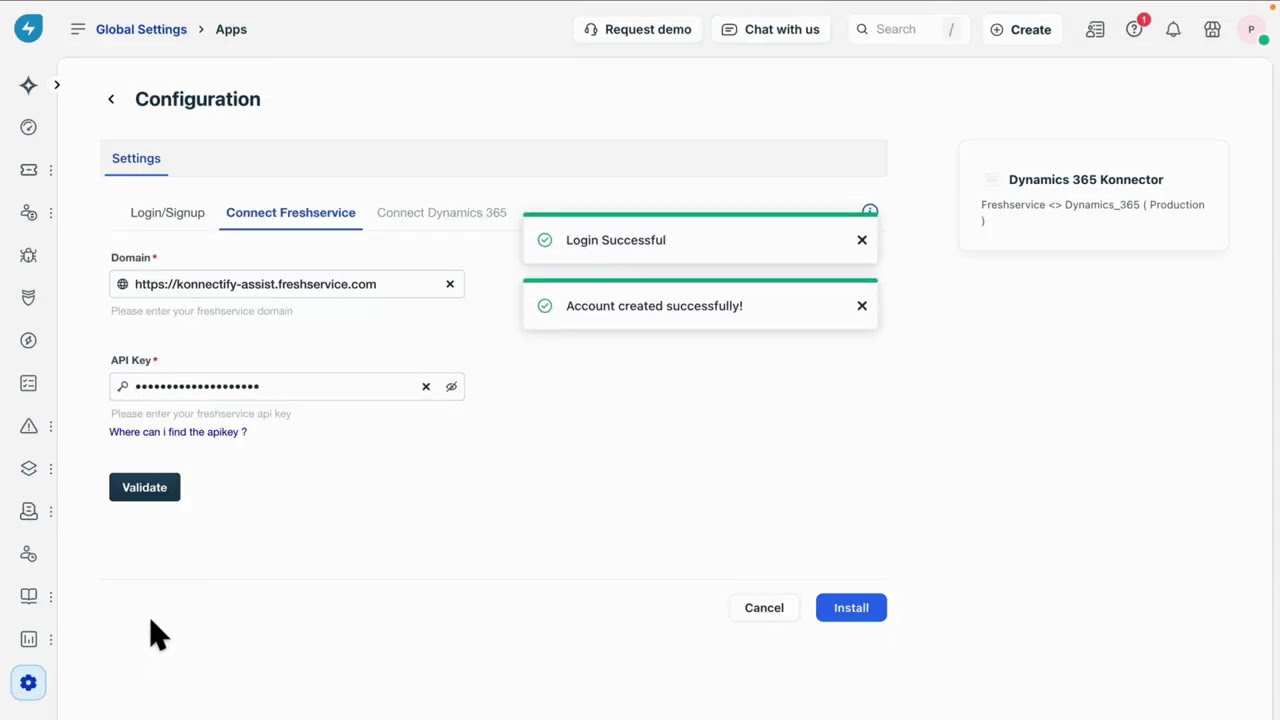
Task: Toggle API key visibility eye icon
Action: pyautogui.click(x=451, y=386)
